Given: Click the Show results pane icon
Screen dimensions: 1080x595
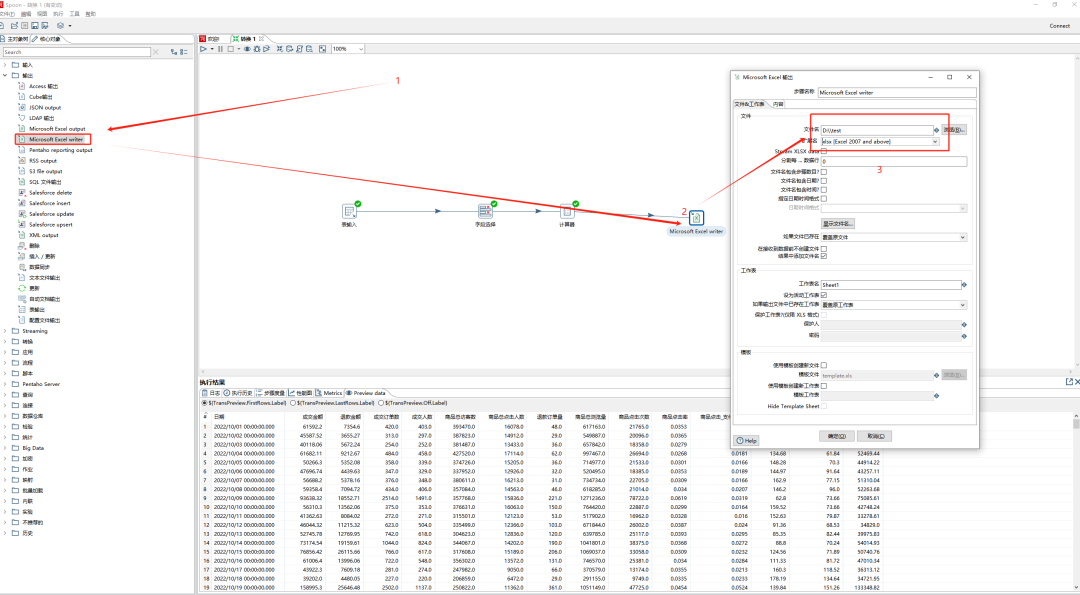Looking at the screenshot, I should coord(322,49).
